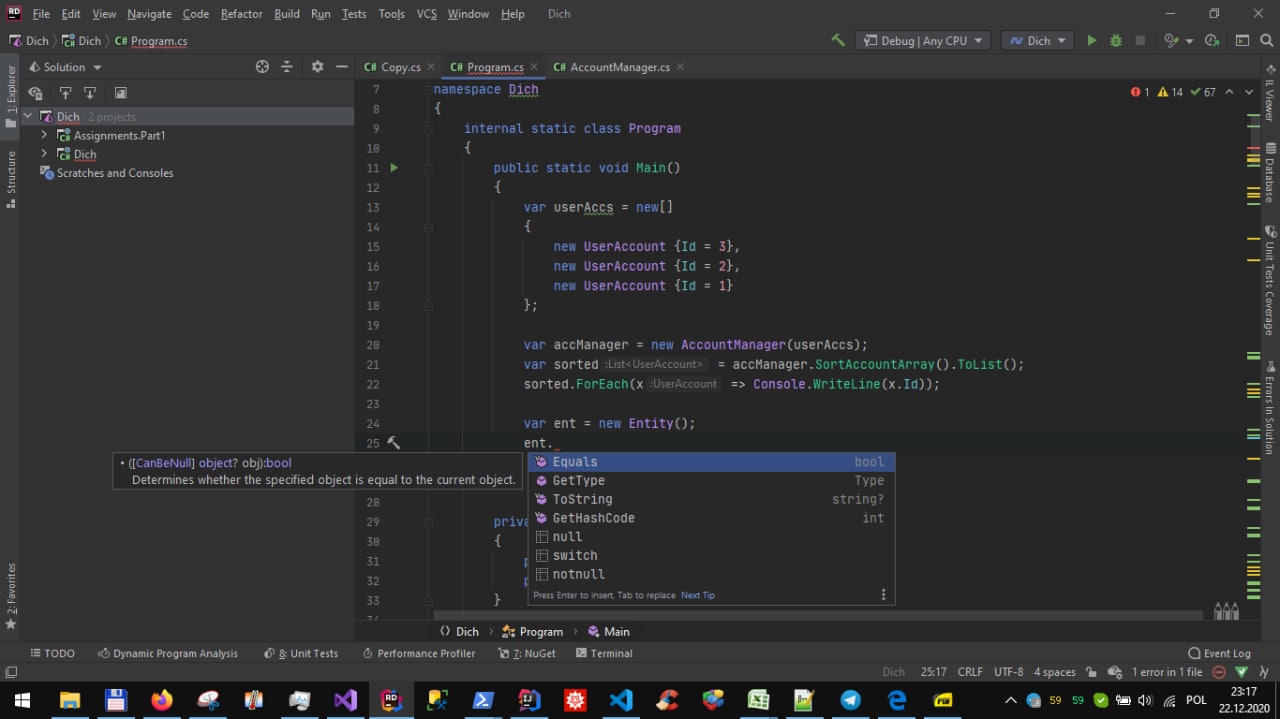The height and width of the screenshot is (719, 1280).
Task: Open Solution panel settings gear
Action: 317,67
